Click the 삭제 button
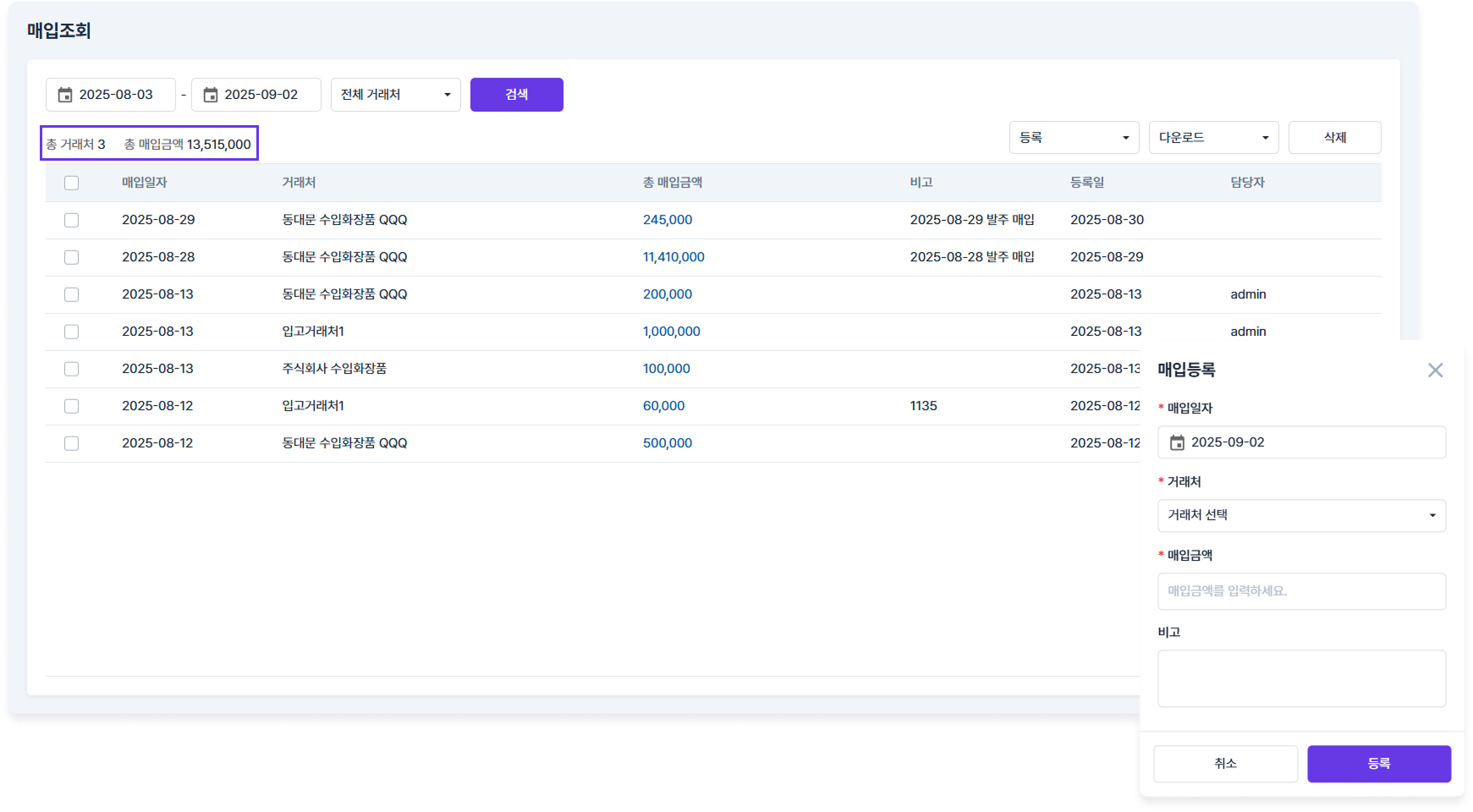This screenshot has width=1473, height=812. tap(1334, 138)
